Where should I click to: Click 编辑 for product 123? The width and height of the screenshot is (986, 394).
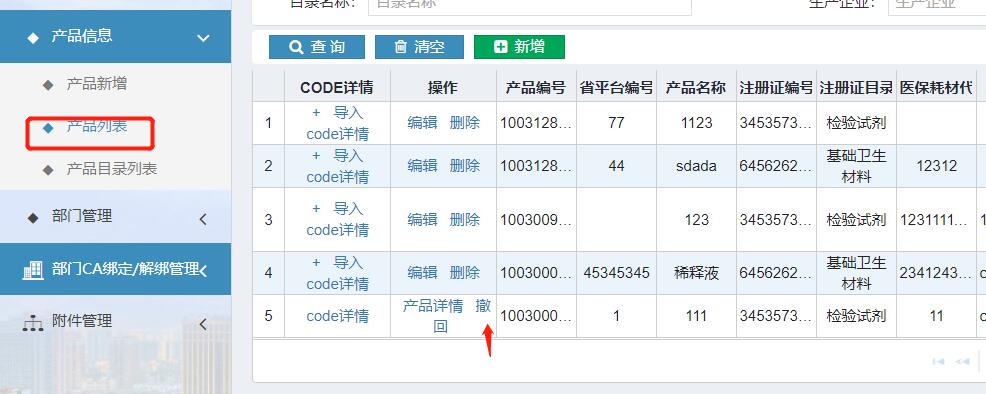pyautogui.click(x=423, y=220)
